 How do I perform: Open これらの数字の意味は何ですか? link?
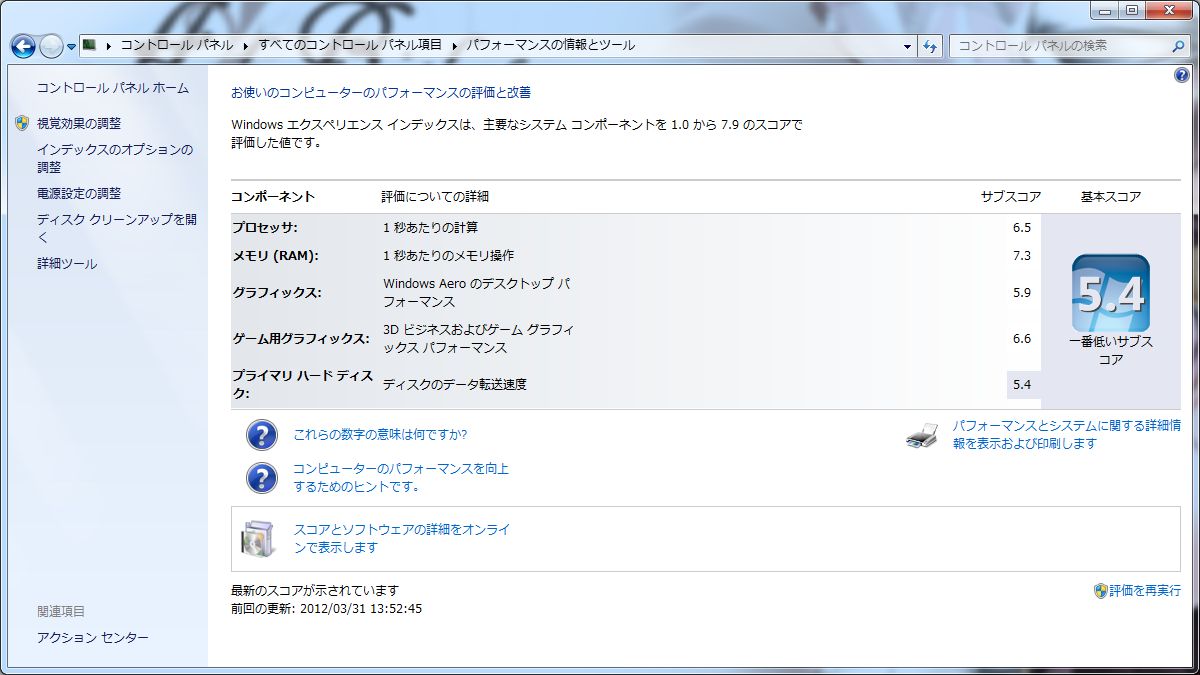[380, 435]
